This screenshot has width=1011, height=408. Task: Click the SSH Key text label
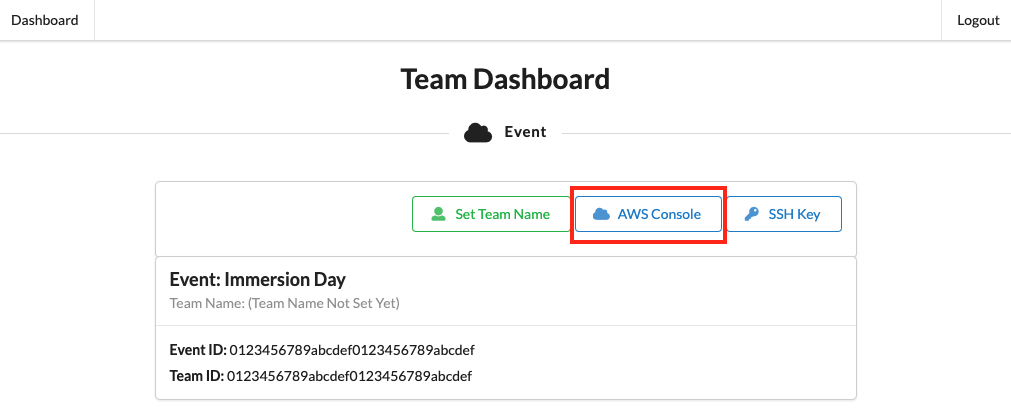coord(794,214)
